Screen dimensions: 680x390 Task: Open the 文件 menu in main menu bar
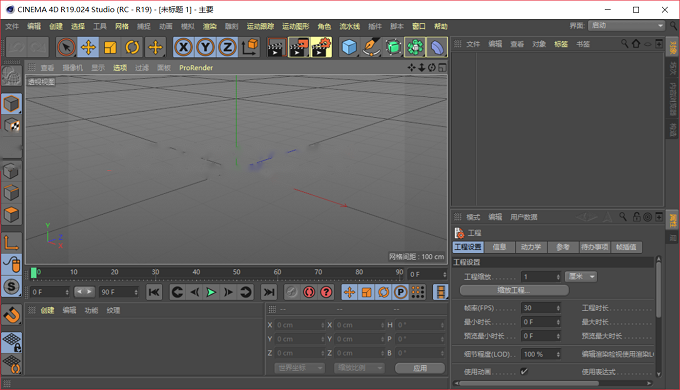(x=12, y=26)
